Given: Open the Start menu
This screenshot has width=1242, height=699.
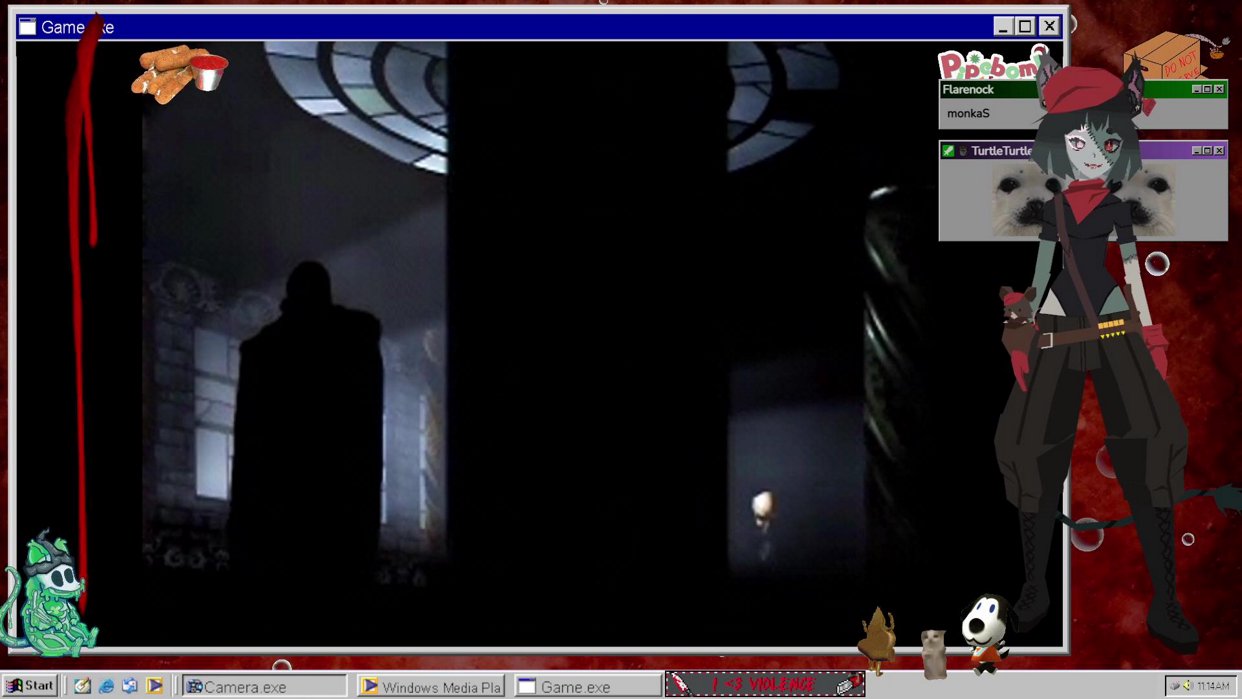Looking at the screenshot, I should pyautogui.click(x=30, y=686).
